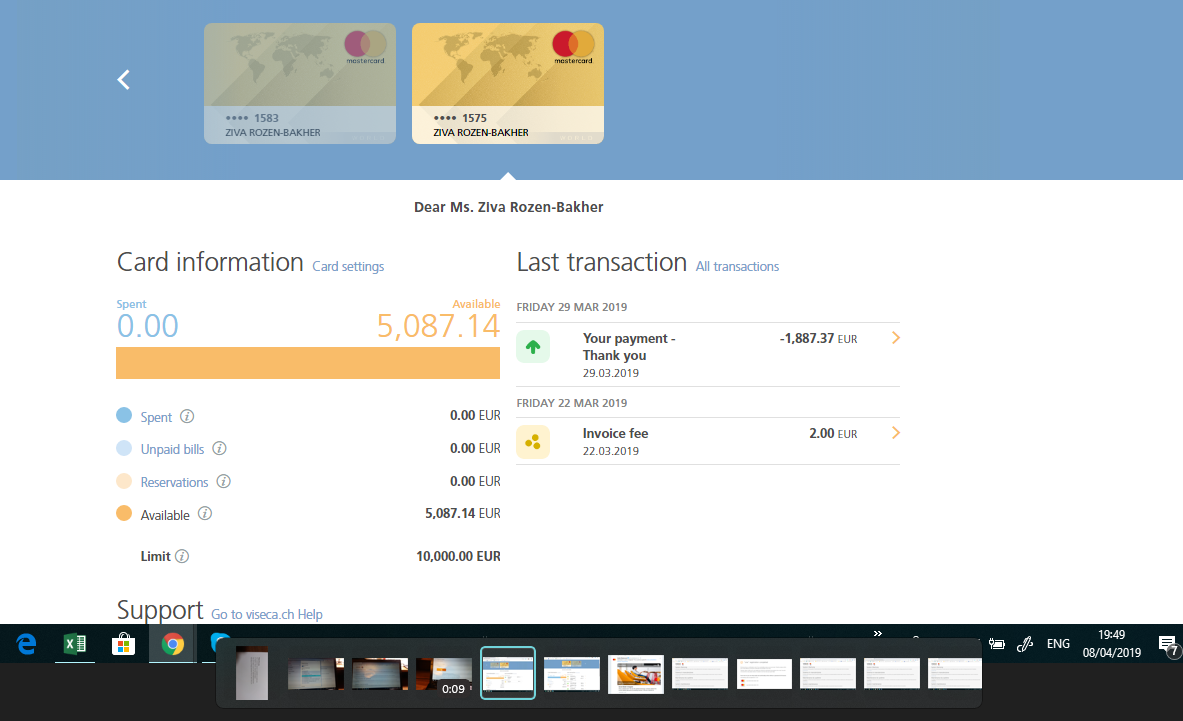The height and width of the screenshot is (721, 1183).
Task: Switch to Chrome in the taskbar
Action: pos(172,644)
